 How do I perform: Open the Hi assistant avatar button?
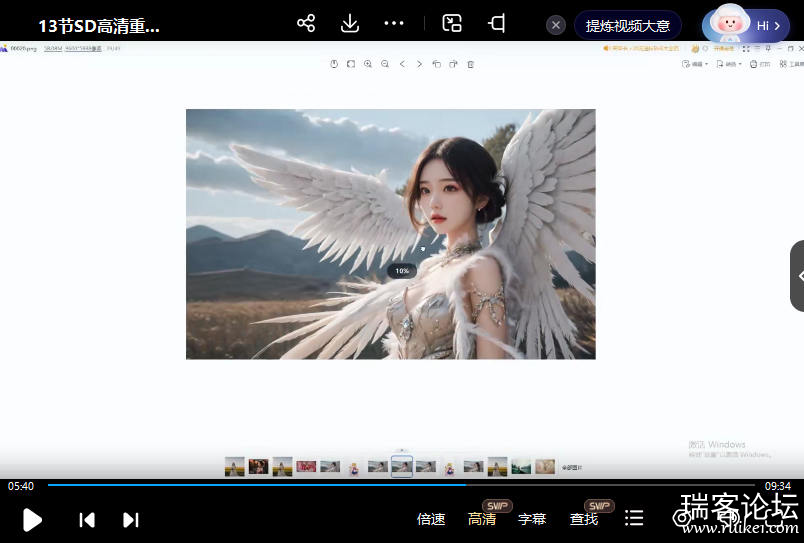[x=745, y=25]
